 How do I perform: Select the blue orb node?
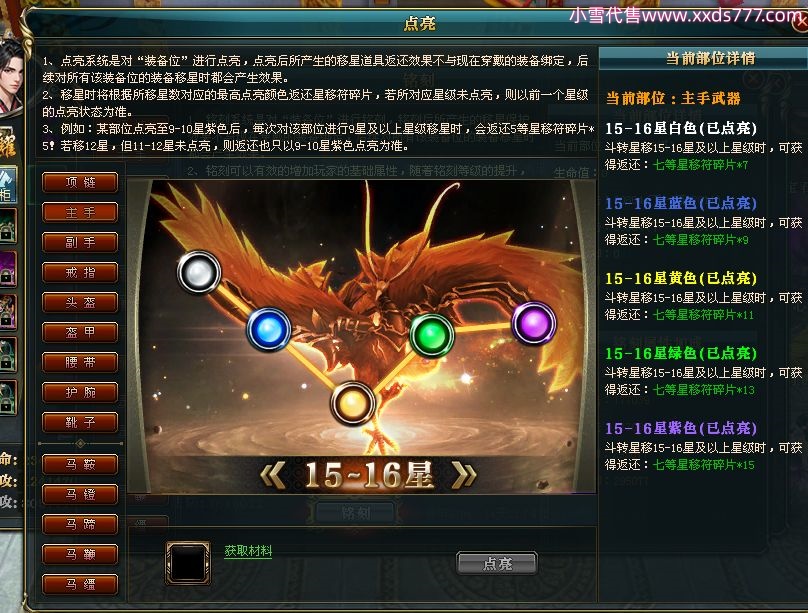click(x=268, y=329)
